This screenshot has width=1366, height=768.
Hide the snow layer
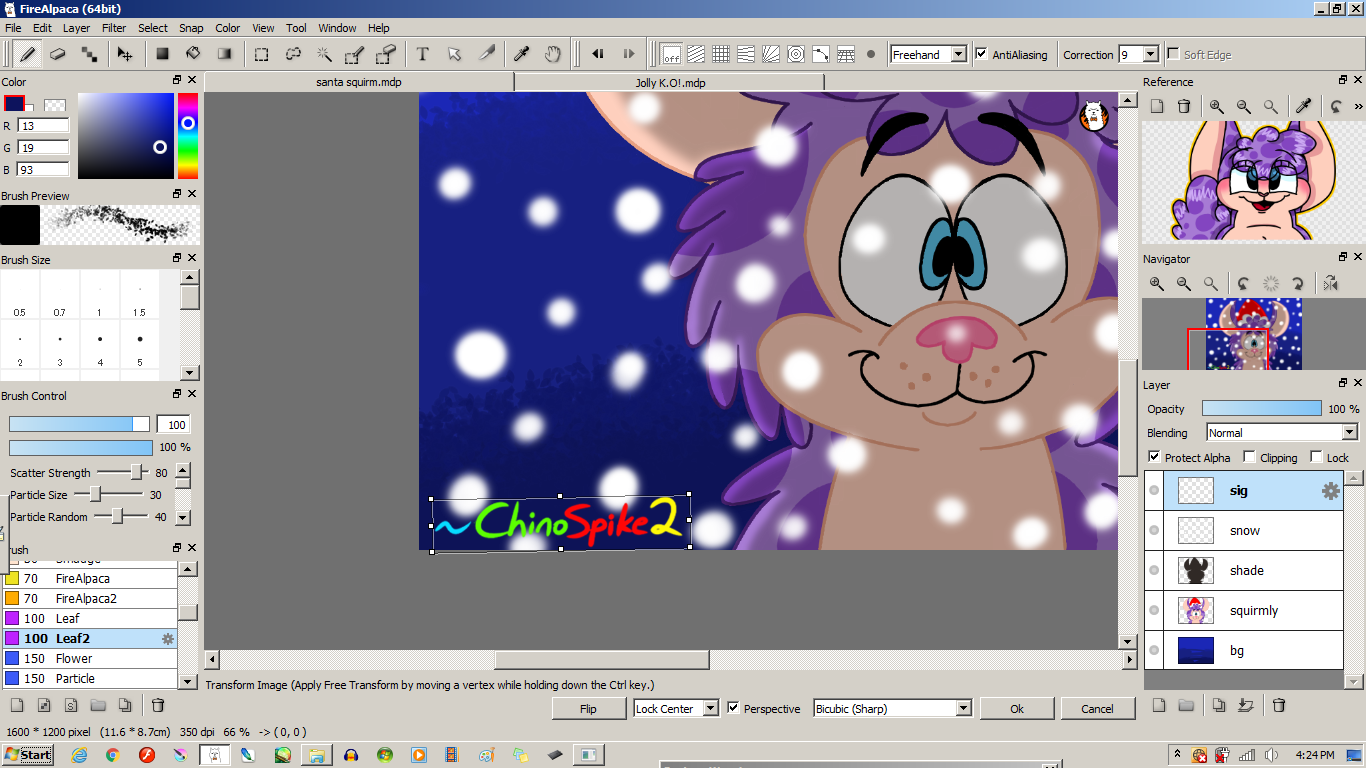coord(1154,531)
